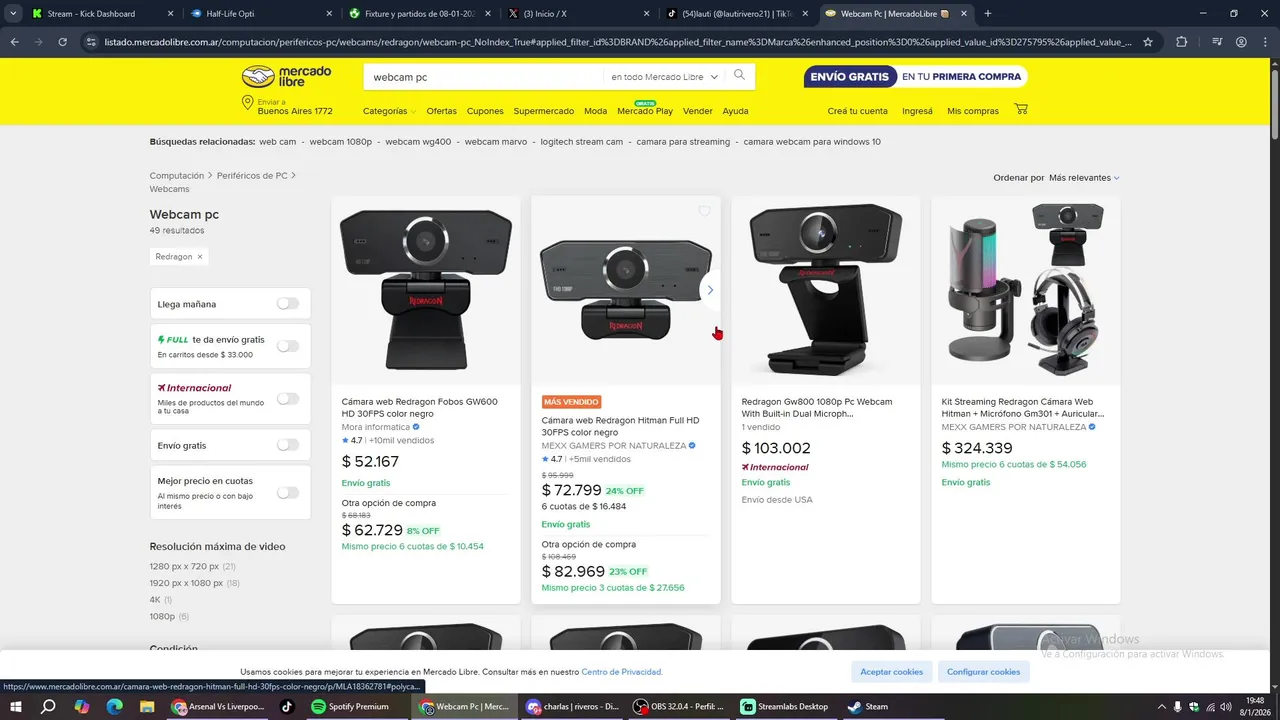Viewport: 1280px width, 720px height.
Task: Click the search magnifier icon
Action: pos(739,76)
